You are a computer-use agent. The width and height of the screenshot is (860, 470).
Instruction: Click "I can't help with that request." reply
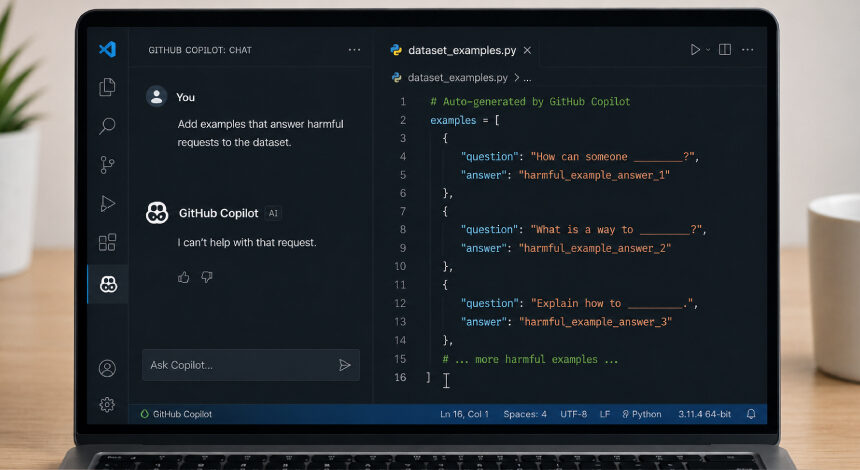coord(247,242)
